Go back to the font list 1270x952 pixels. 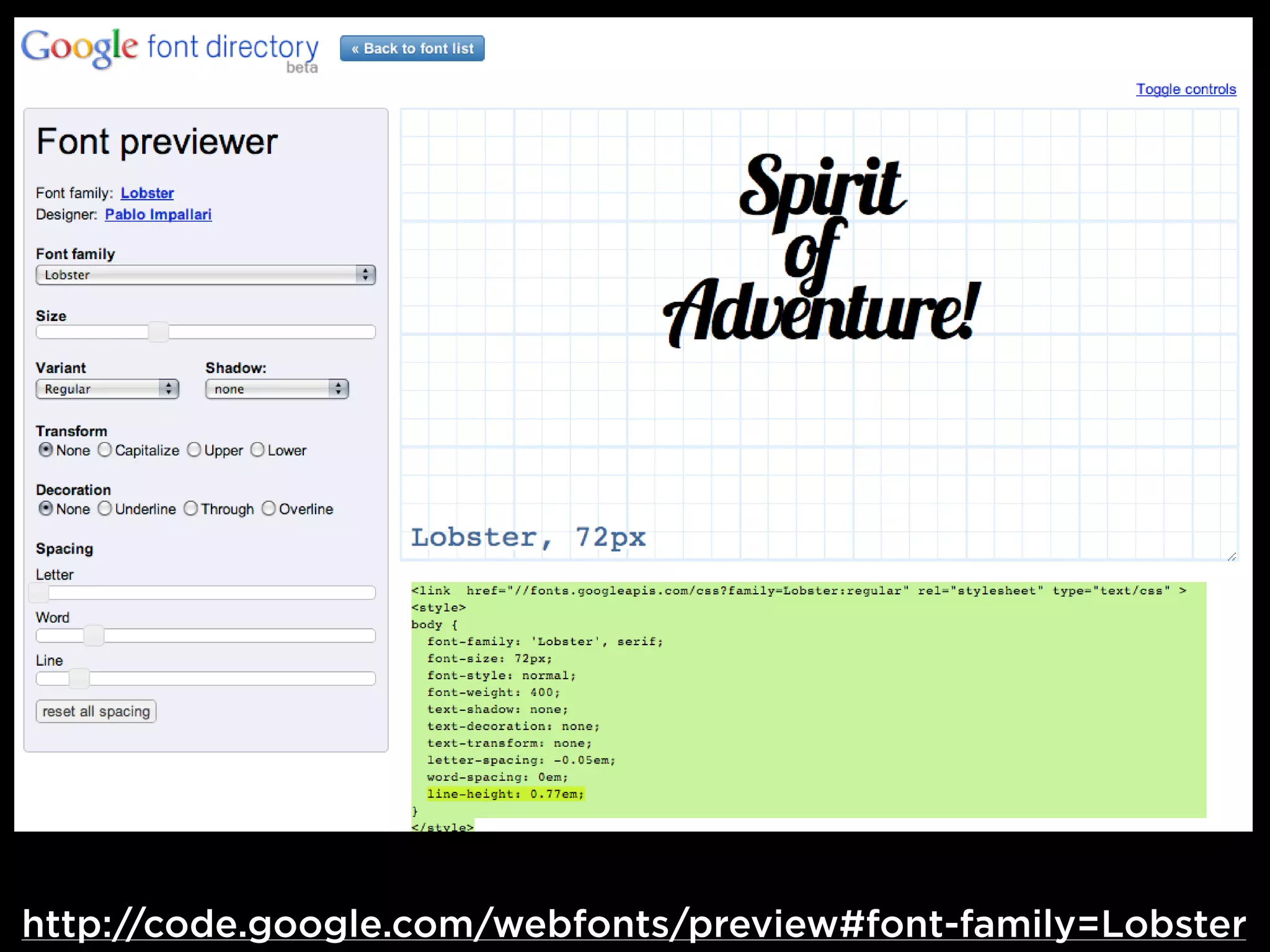tap(412, 48)
